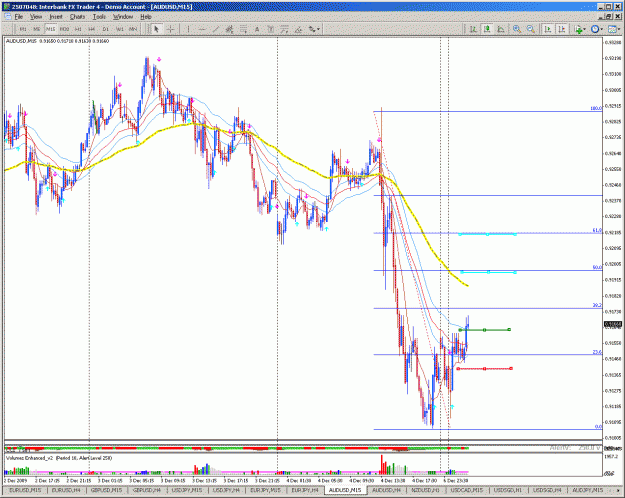Screen dimensions: 625x498
Task: Pick the Trendline drawing tool
Action: pyautogui.click(x=216, y=29)
